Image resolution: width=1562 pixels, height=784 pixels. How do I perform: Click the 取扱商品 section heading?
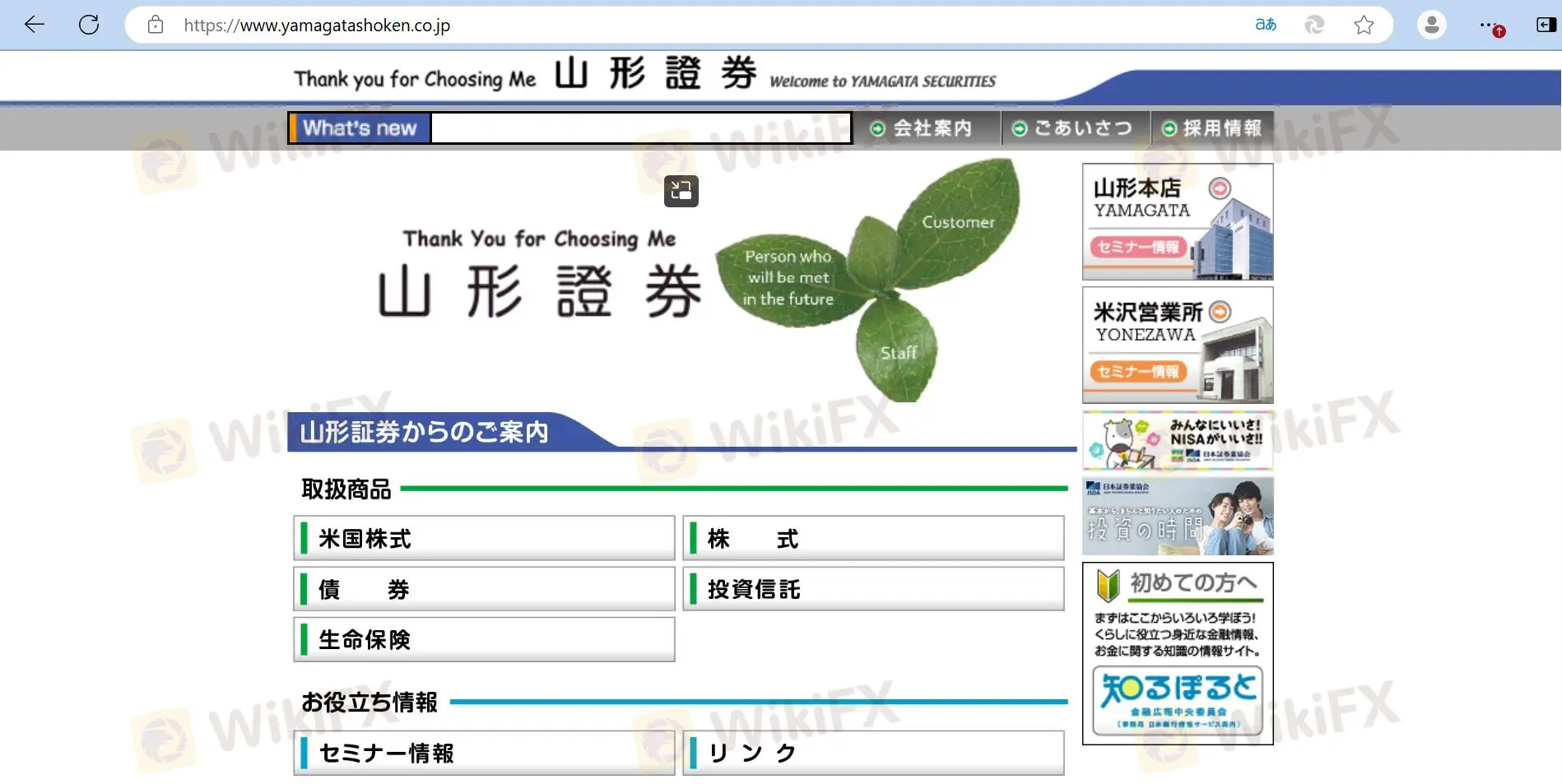346,489
